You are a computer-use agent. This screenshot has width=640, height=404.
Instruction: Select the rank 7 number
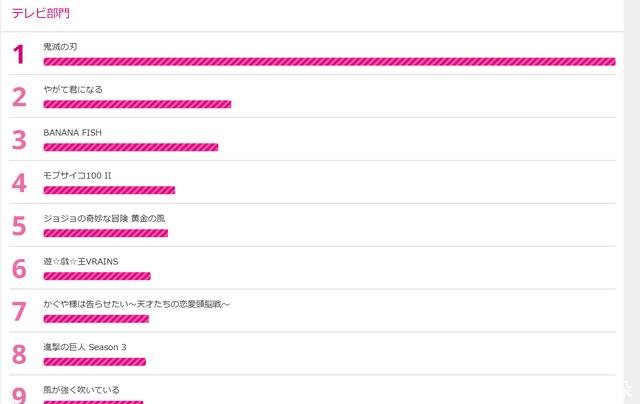tap(18, 312)
